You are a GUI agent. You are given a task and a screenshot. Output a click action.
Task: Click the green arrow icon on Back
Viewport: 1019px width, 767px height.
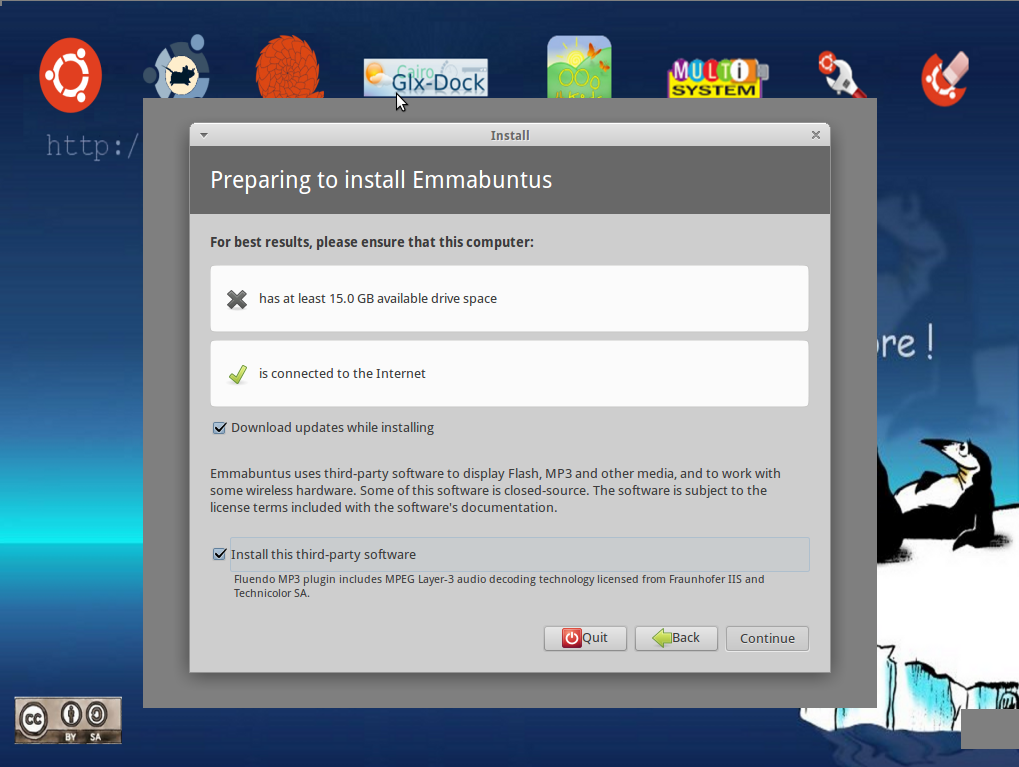tap(662, 638)
